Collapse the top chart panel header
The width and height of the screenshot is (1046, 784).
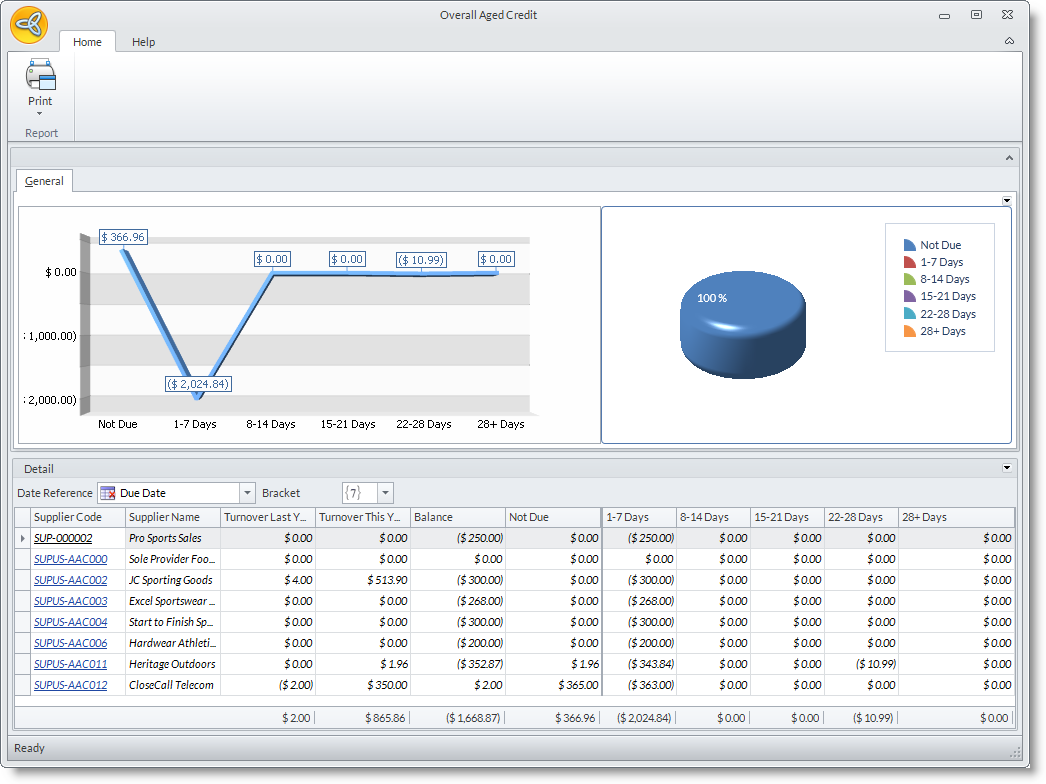[1009, 157]
